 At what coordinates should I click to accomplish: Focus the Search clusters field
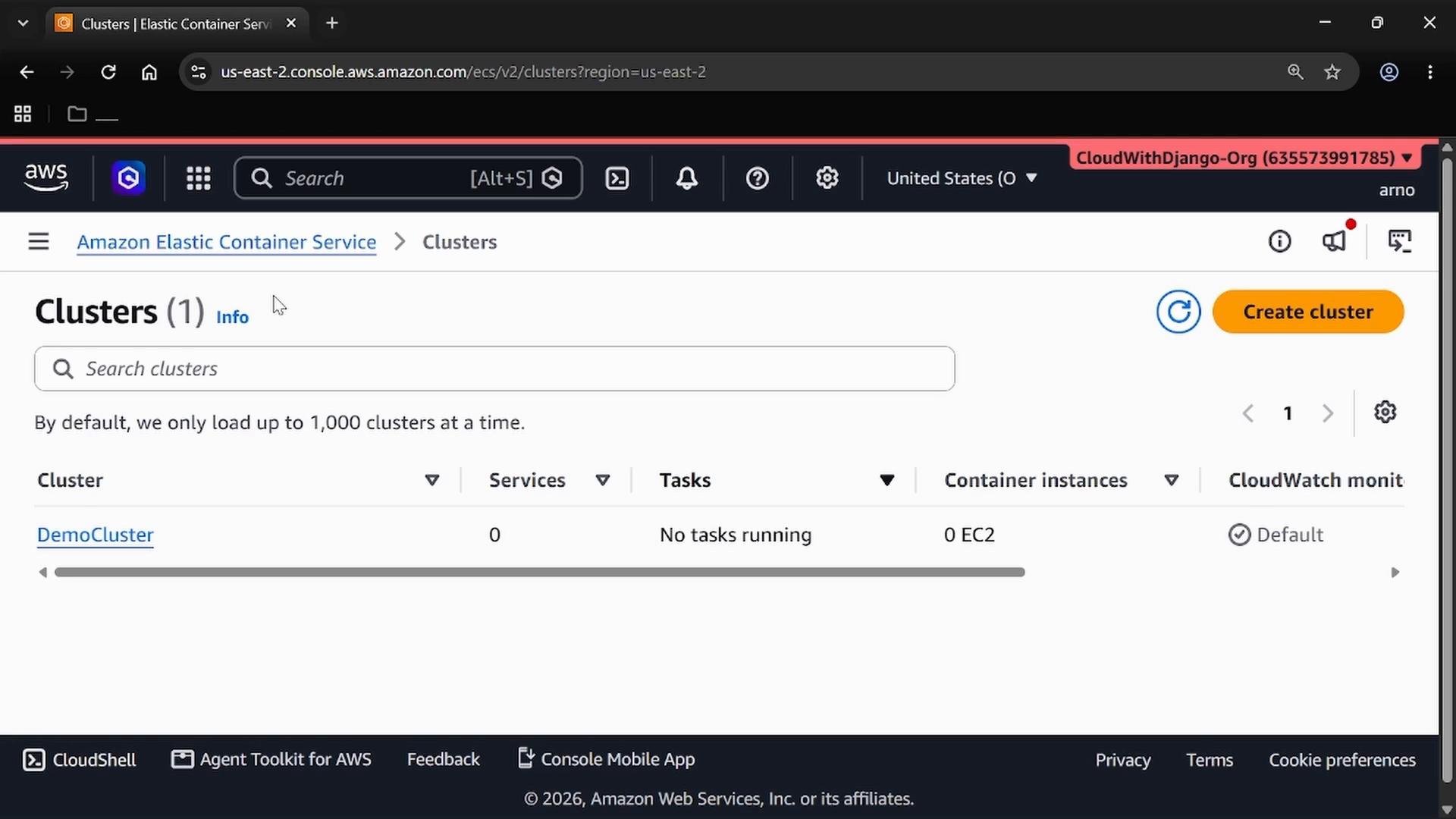(494, 369)
